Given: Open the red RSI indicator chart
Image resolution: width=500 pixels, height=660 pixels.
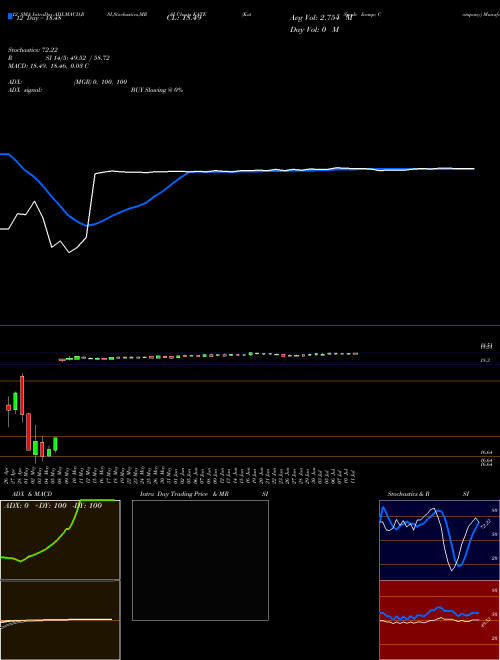Looking at the screenshot, I should coord(439,620).
